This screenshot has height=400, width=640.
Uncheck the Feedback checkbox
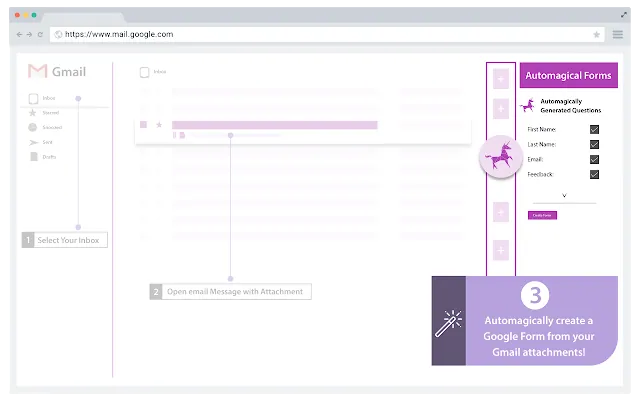594,175
